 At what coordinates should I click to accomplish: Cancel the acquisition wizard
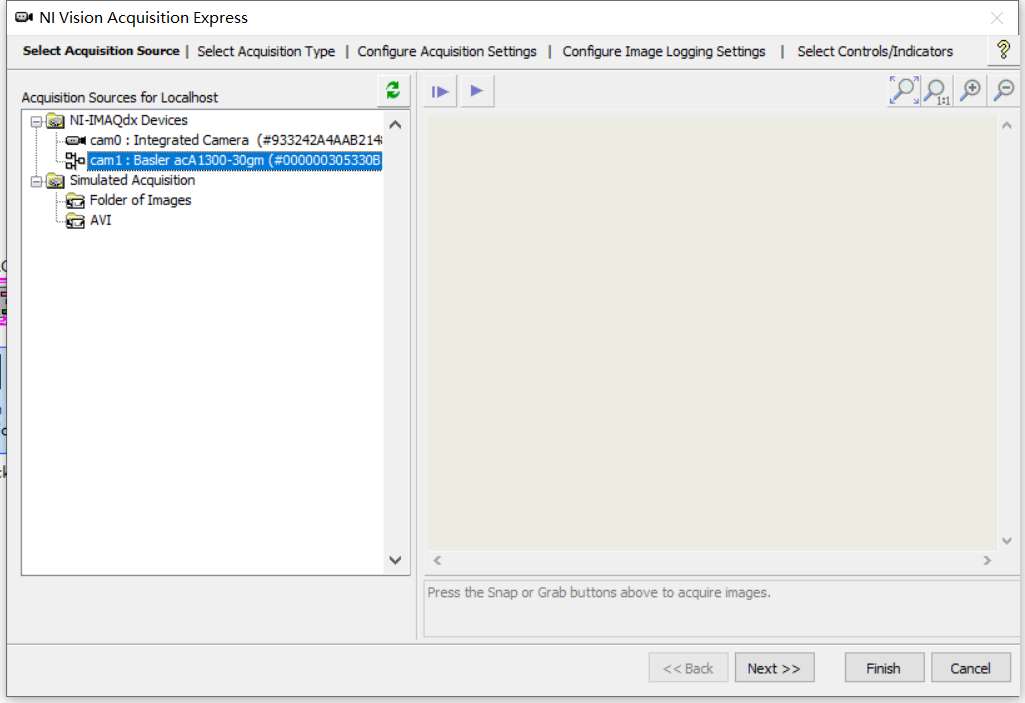pos(970,668)
